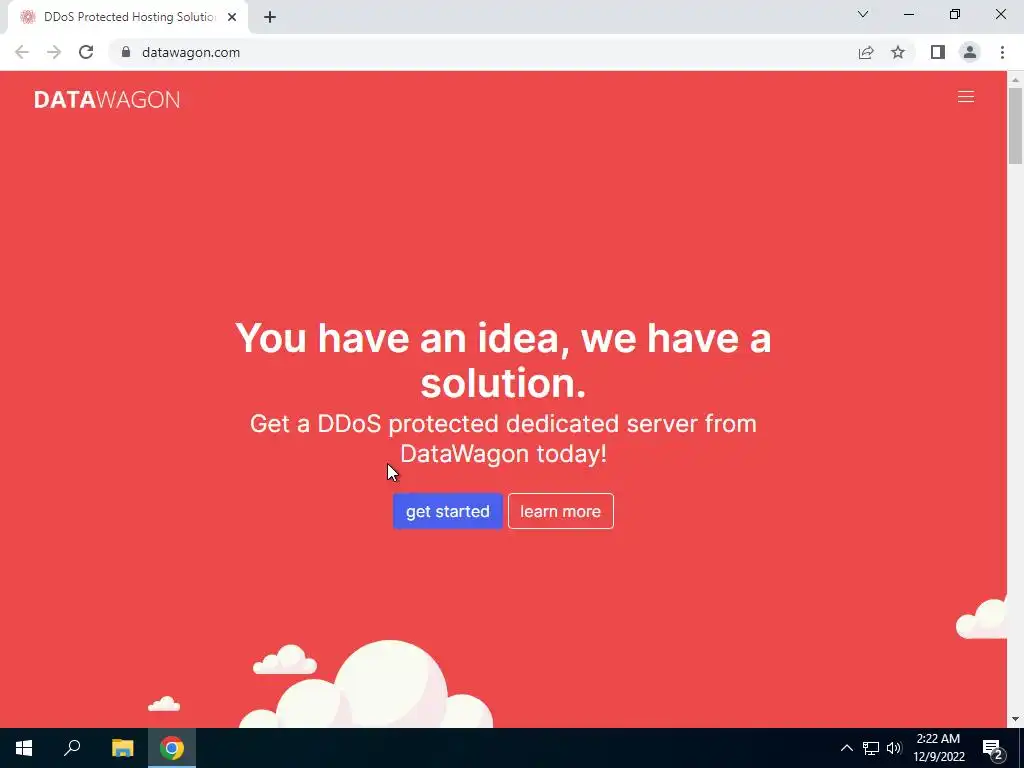
Task: Click the heading "You have an idea, we have a solution."
Action: click(503, 360)
